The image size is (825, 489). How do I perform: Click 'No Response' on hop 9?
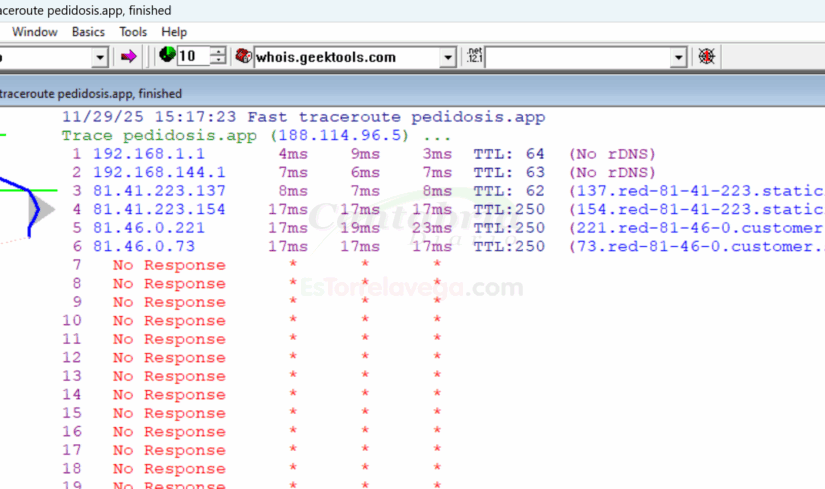(169, 302)
